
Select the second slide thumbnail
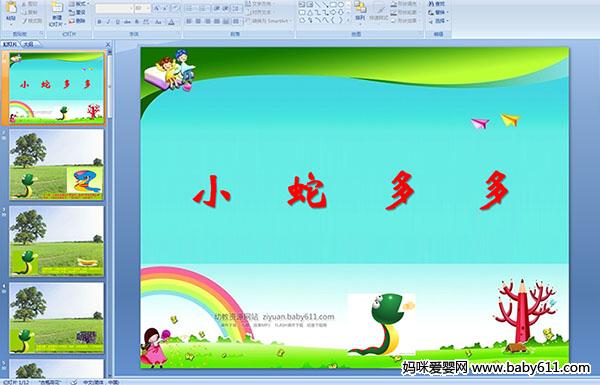coord(56,164)
